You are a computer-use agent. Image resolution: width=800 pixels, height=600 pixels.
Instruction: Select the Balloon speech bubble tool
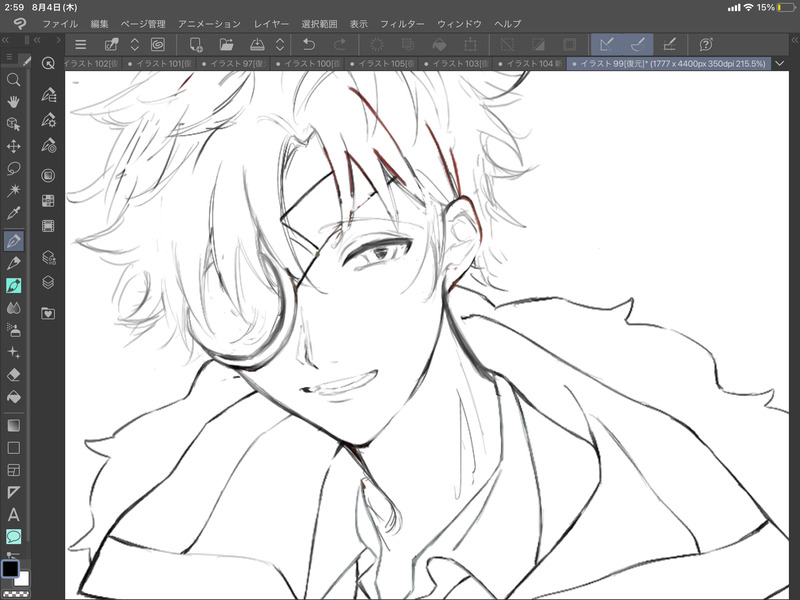point(14,536)
